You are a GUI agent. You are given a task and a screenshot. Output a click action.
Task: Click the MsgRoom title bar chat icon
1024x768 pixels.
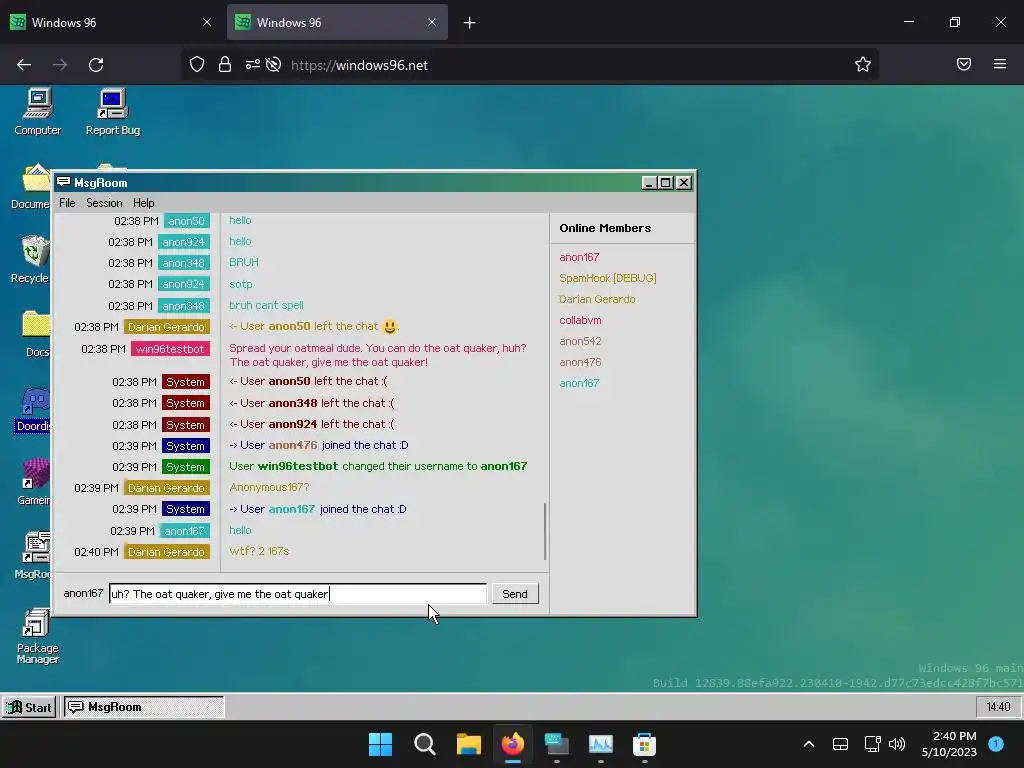pos(63,182)
